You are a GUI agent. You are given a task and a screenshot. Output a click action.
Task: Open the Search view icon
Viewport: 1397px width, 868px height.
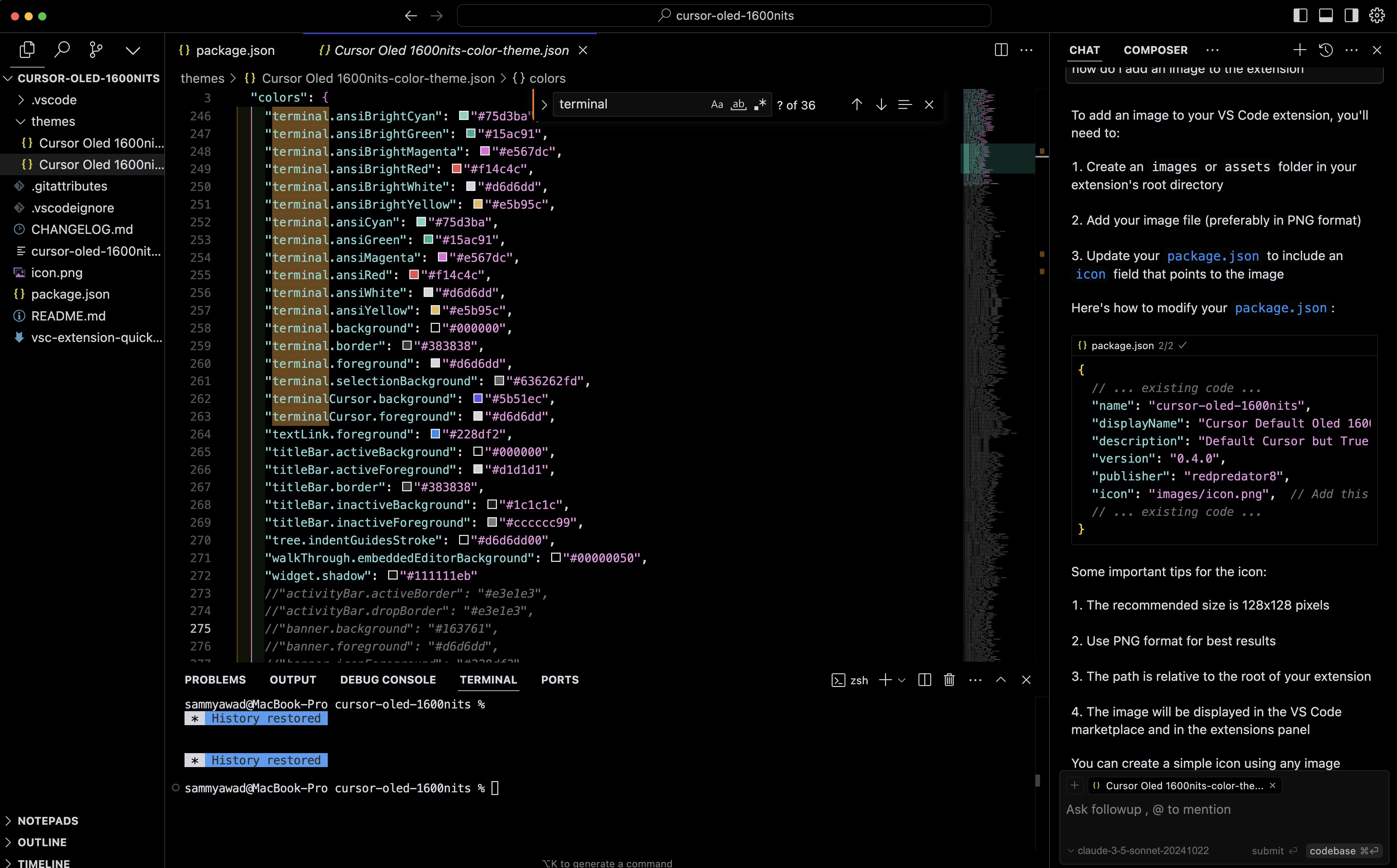point(62,50)
